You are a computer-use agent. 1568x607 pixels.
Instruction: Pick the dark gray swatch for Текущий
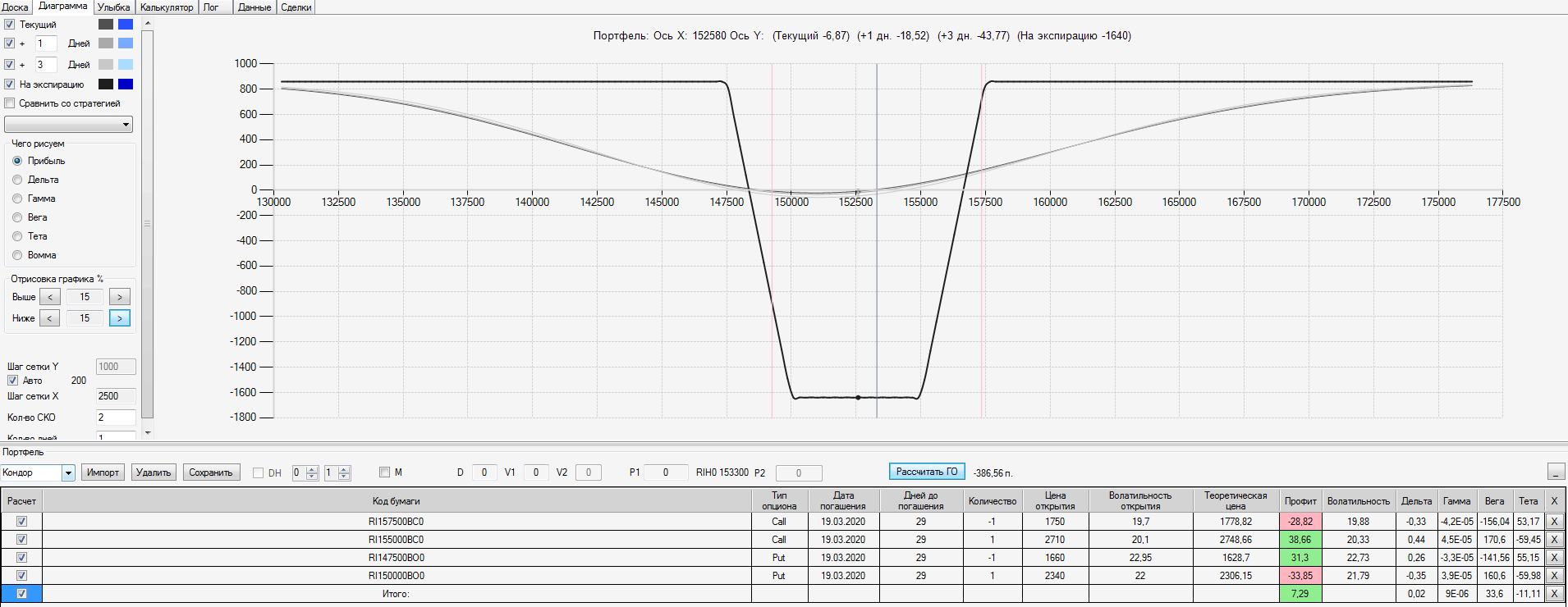tap(106, 24)
